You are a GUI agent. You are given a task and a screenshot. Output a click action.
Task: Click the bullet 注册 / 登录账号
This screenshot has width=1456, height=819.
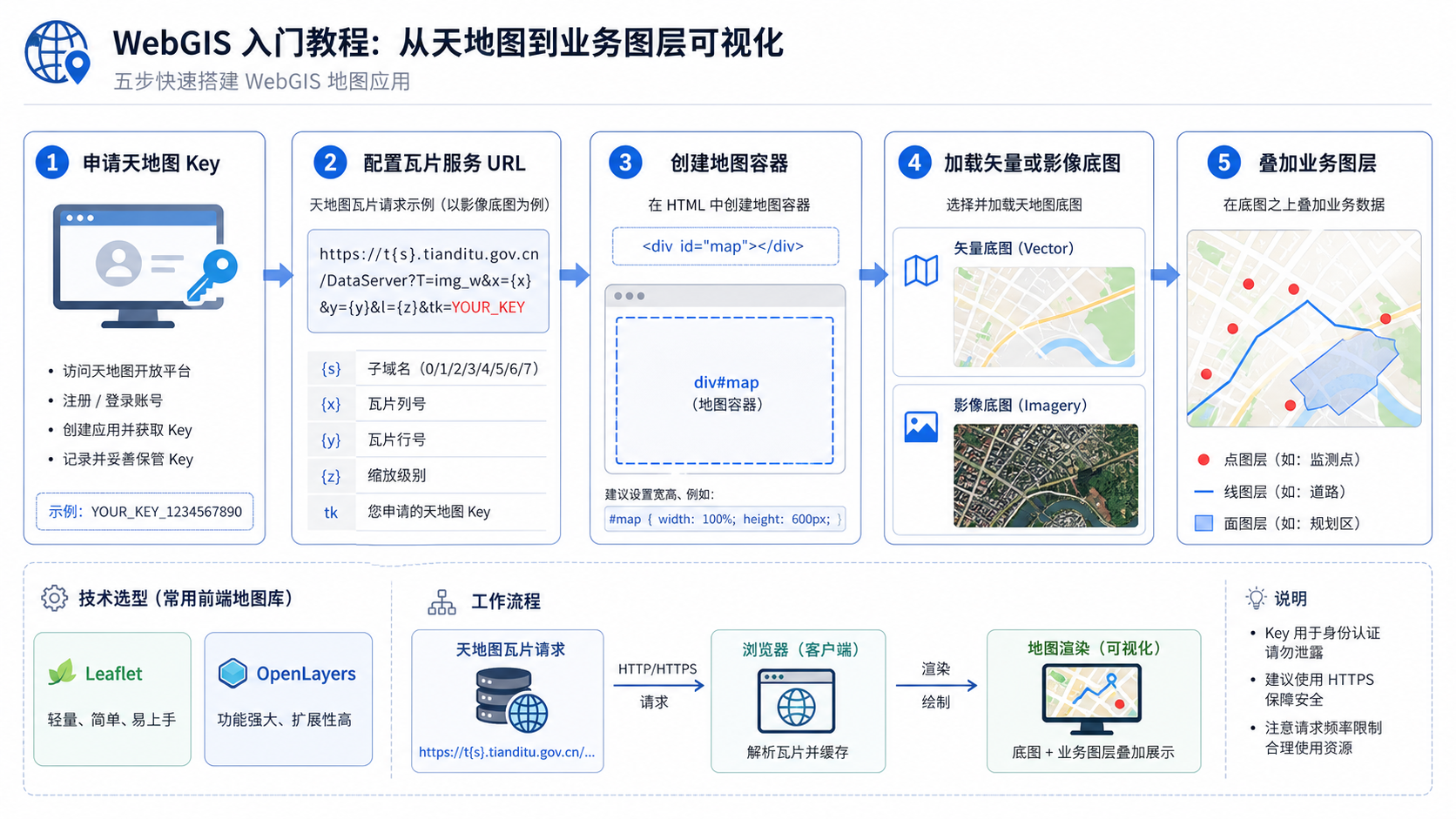coord(112,400)
